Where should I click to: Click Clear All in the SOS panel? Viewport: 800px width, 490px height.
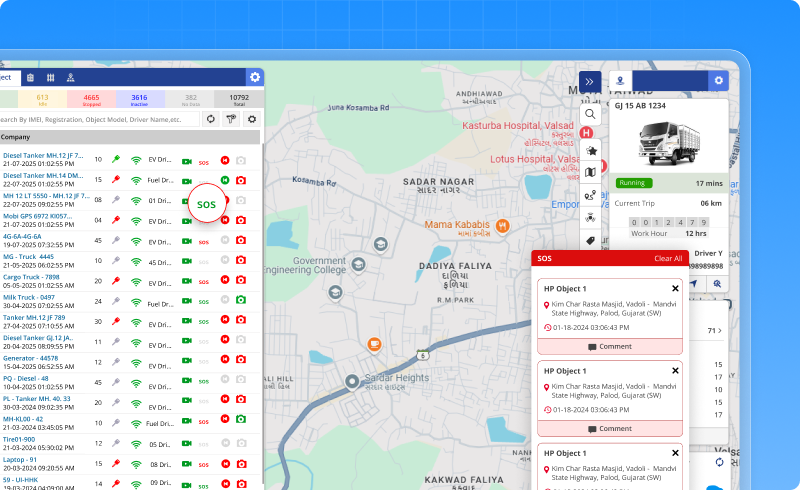[667, 258]
